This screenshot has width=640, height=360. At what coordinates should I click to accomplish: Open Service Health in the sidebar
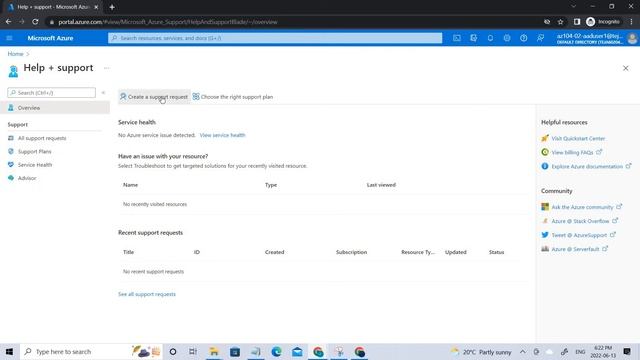coord(35,165)
